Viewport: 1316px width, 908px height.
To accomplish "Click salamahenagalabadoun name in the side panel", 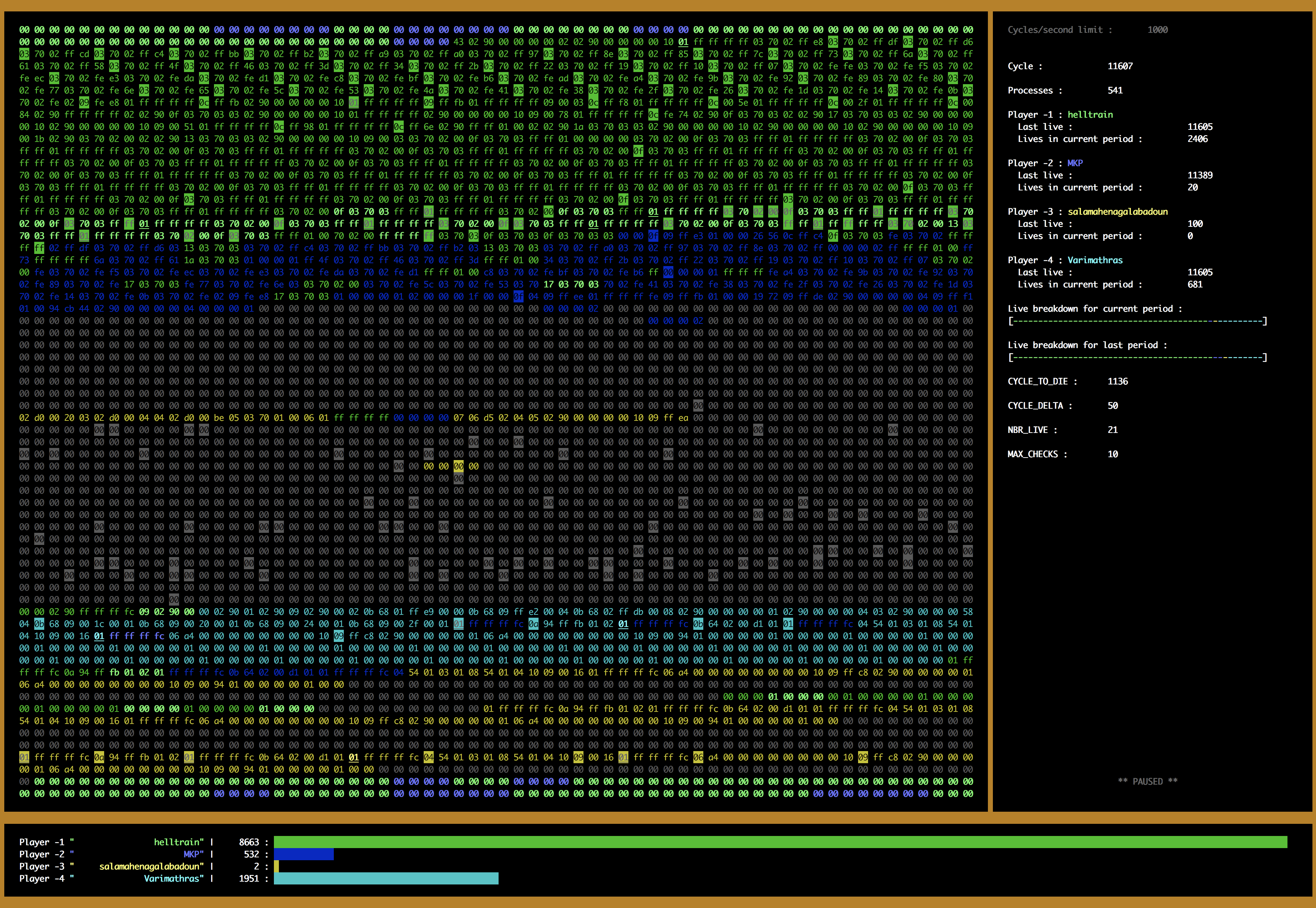I will click(x=1117, y=211).
